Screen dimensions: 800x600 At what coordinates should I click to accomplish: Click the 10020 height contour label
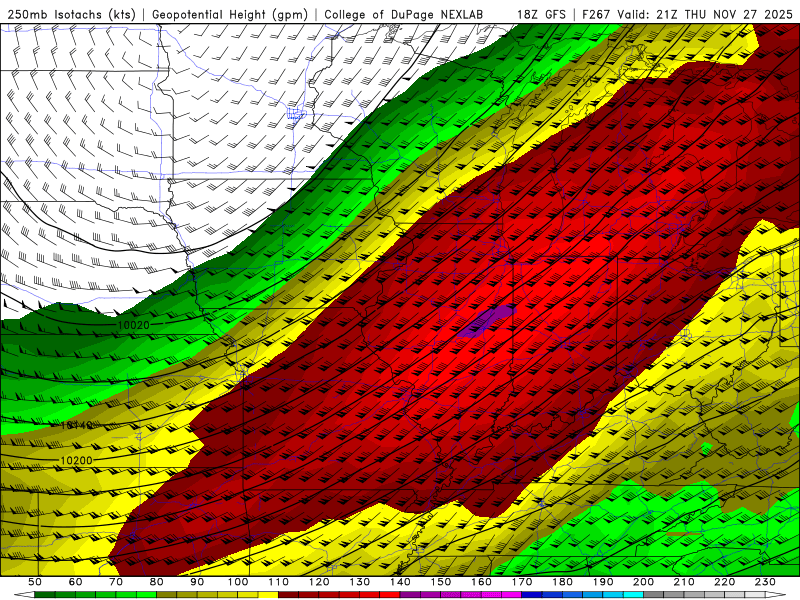pyautogui.click(x=133, y=325)
